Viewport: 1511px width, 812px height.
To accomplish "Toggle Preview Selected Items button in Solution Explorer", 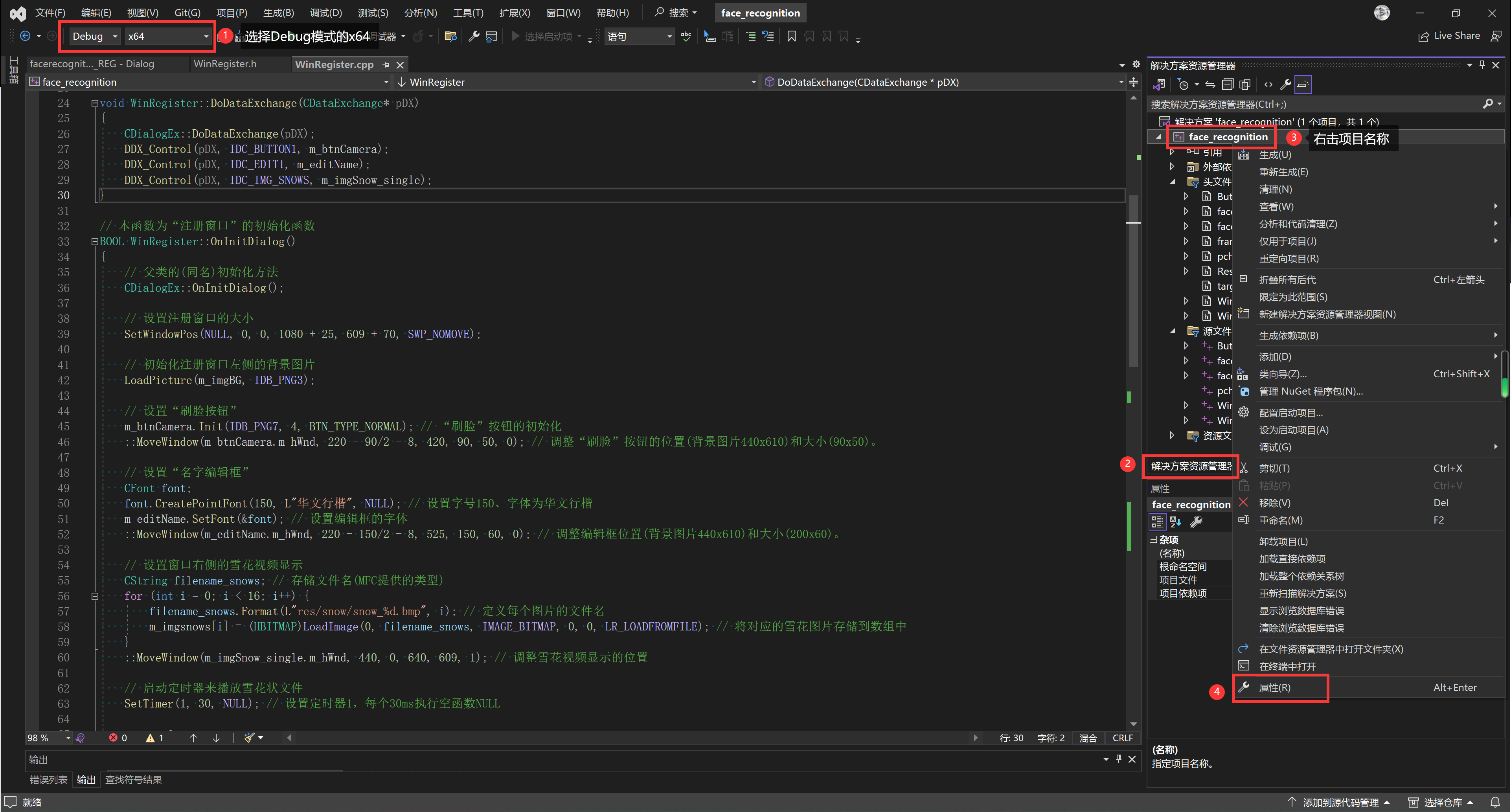I will click(1303, 85).
